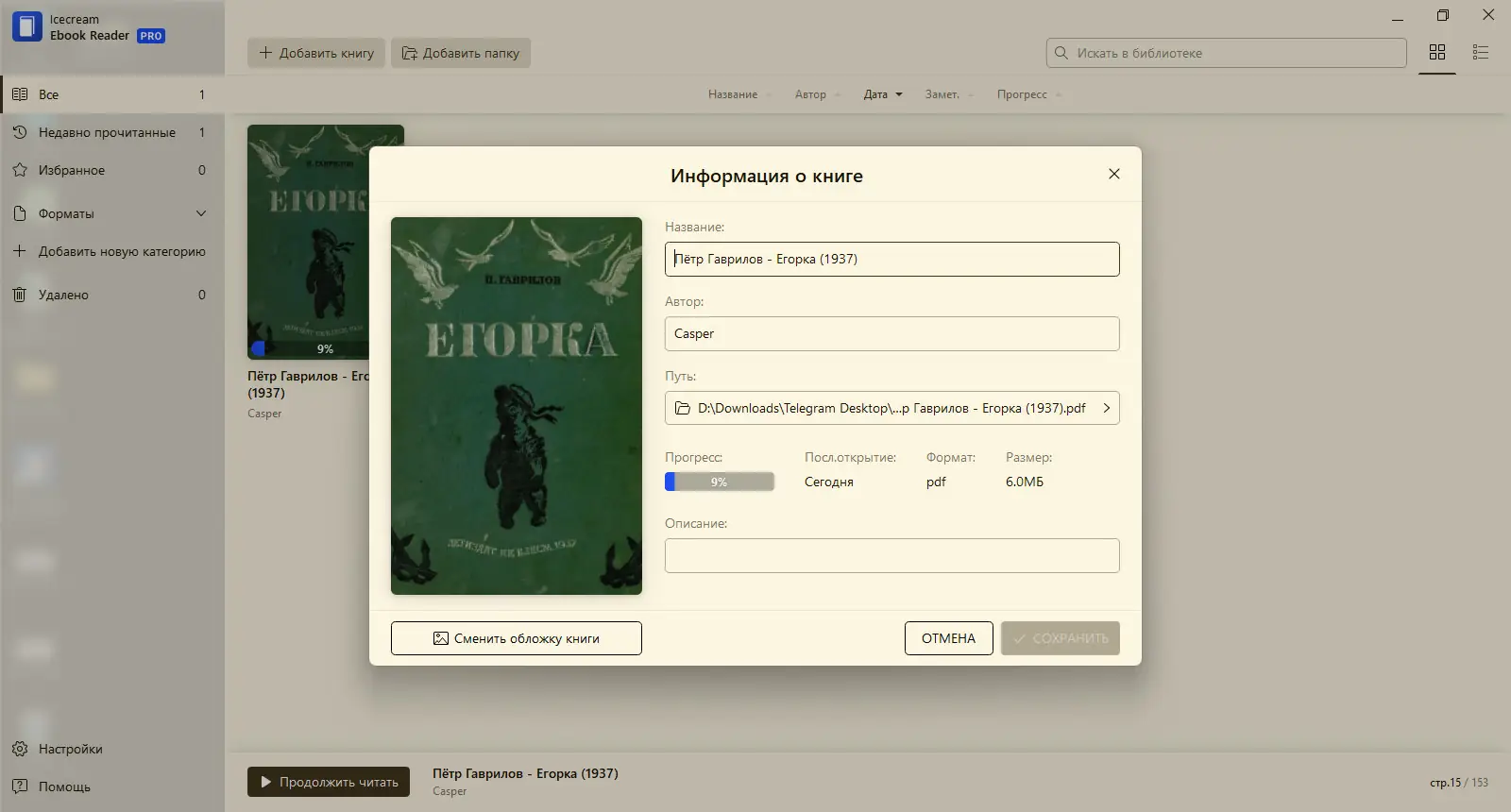
Task: Sort library by Название column
Action: 739,94
